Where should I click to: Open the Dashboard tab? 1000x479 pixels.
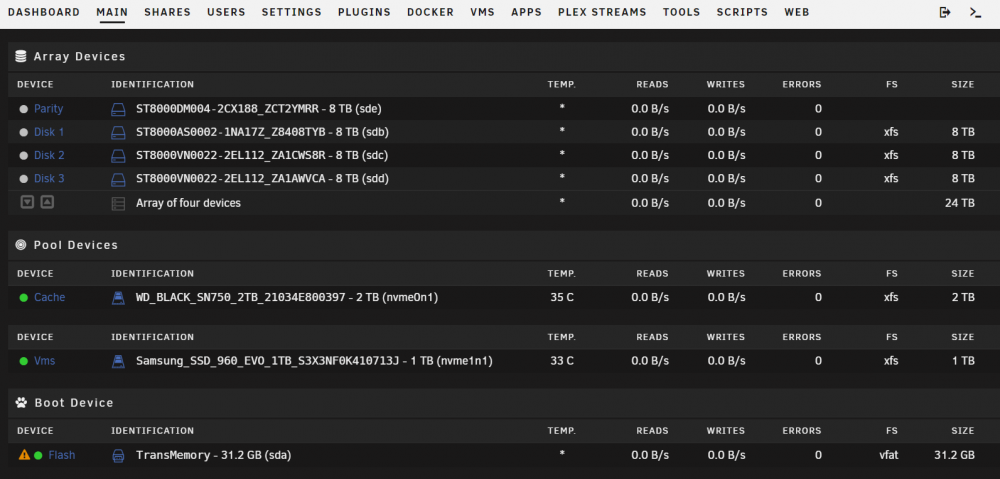tap(44, 12)
